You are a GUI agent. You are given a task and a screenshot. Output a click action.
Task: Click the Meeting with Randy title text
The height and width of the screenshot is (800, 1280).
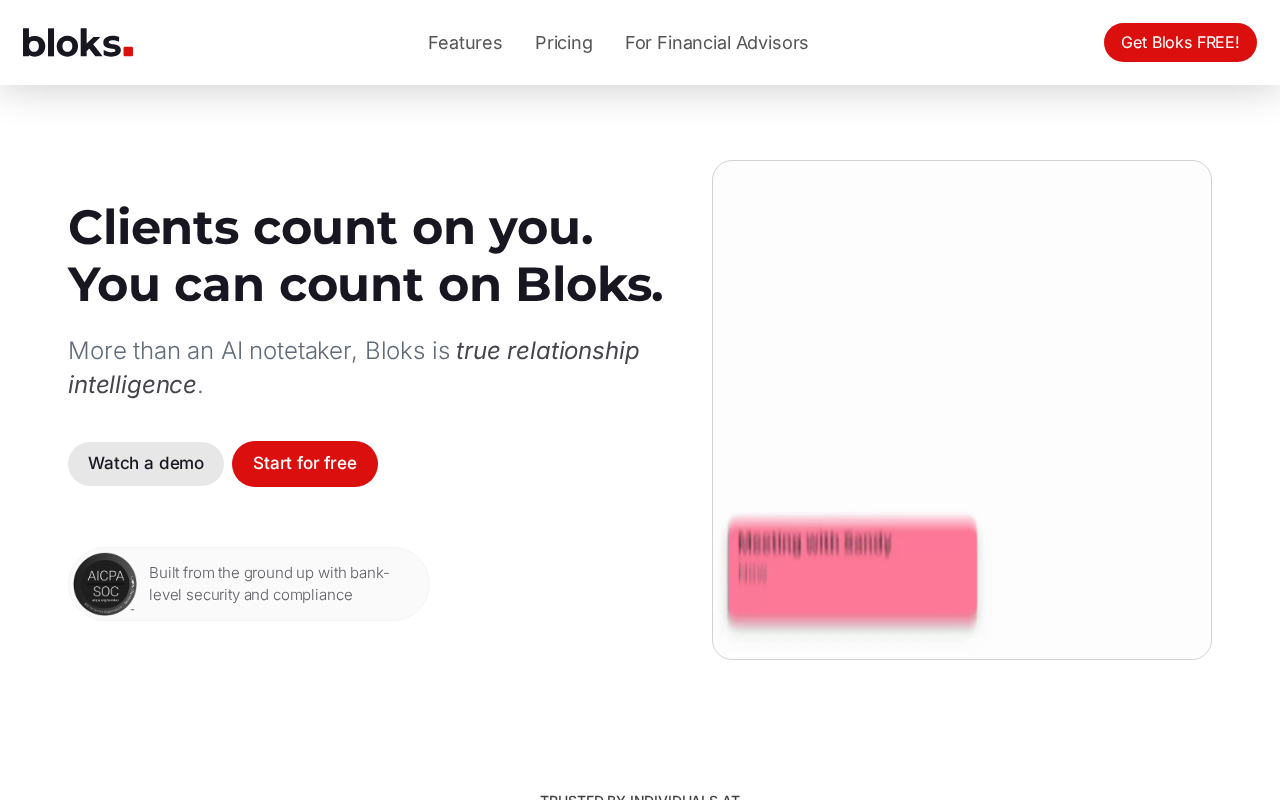pyautogui.click(x=814, y=543)
